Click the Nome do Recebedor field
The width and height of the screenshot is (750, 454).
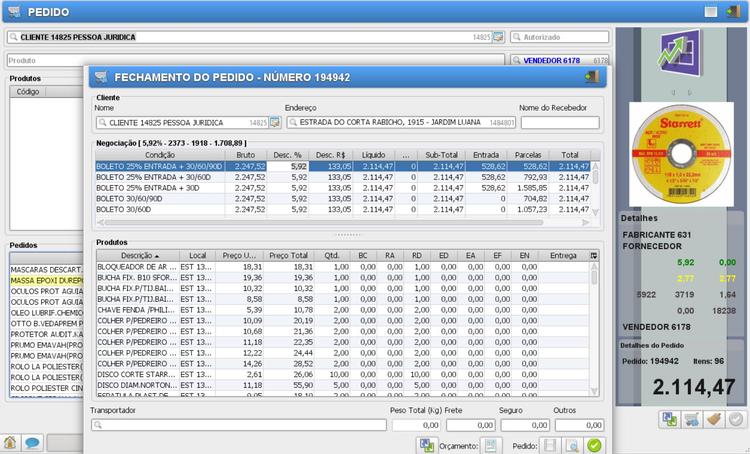pos(559,123)
